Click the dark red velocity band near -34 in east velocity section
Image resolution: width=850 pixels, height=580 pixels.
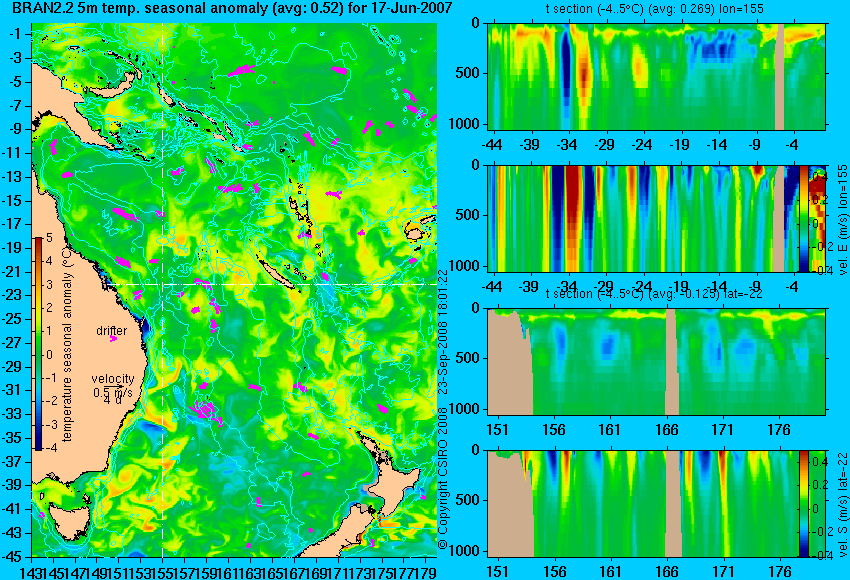pos(574,219)
